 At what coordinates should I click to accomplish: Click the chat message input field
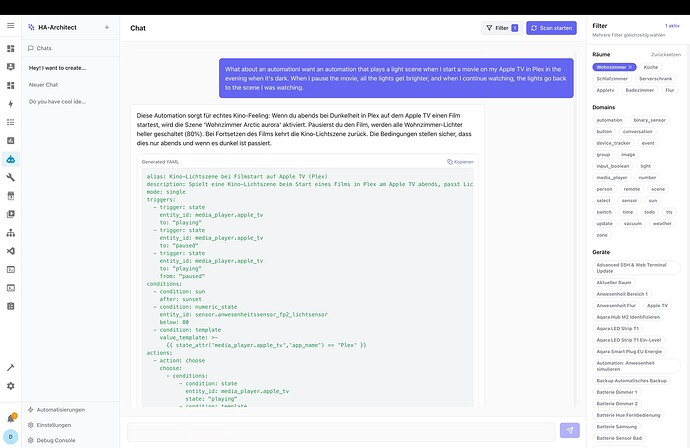point(340,430)
